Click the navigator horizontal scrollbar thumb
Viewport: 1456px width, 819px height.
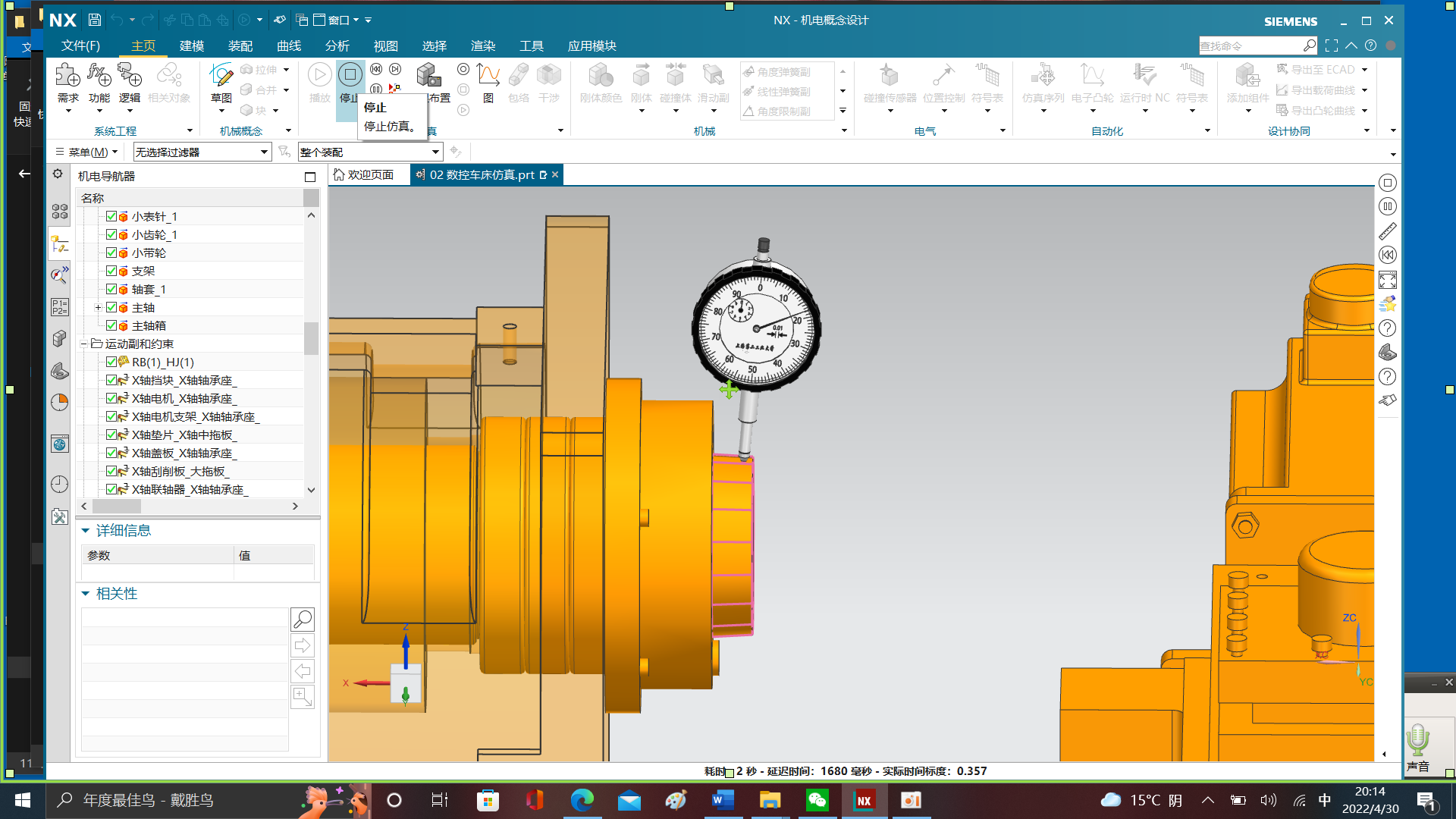115,506
